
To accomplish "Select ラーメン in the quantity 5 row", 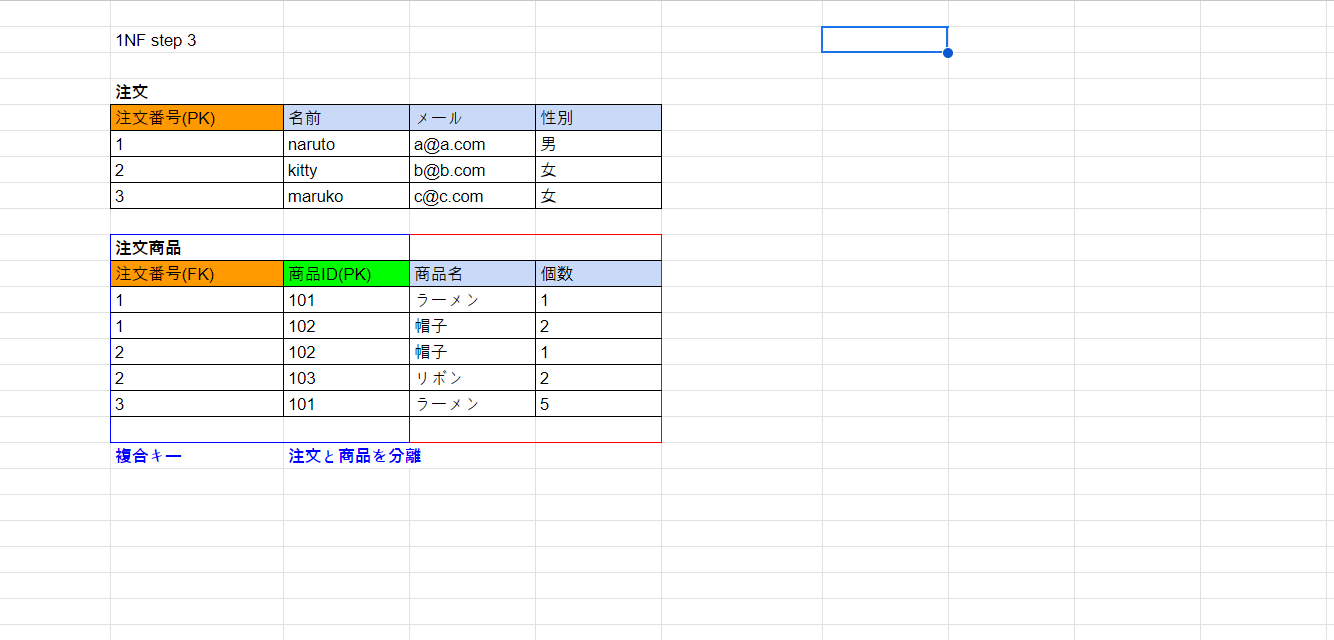I will 472,404.
